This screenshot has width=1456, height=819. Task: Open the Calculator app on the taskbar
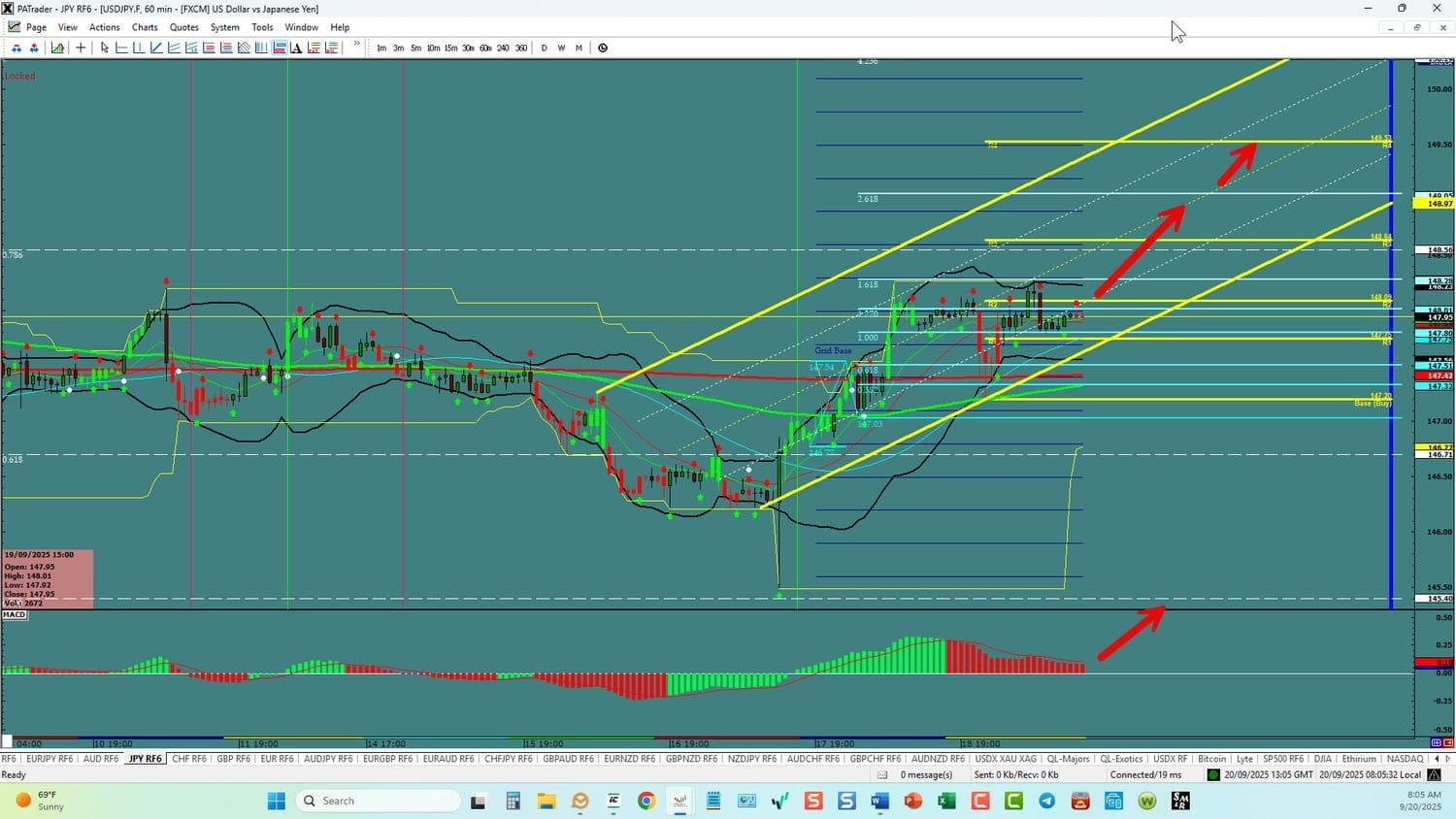513,801
